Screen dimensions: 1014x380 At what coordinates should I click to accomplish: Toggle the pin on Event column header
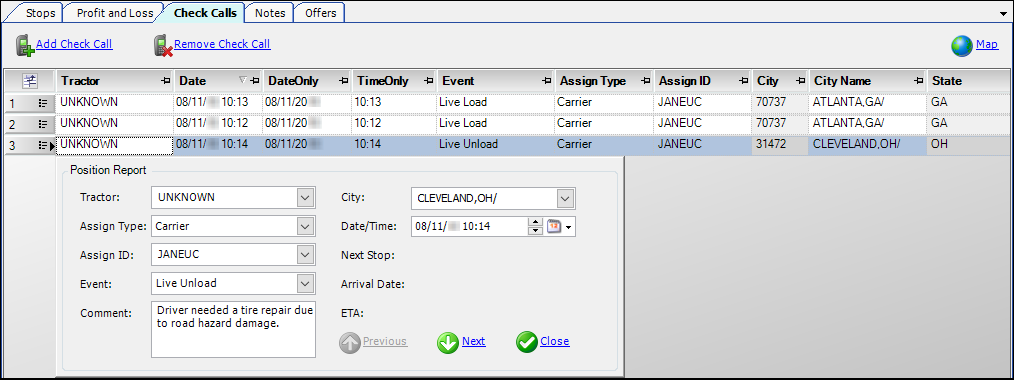click(547, 81)
